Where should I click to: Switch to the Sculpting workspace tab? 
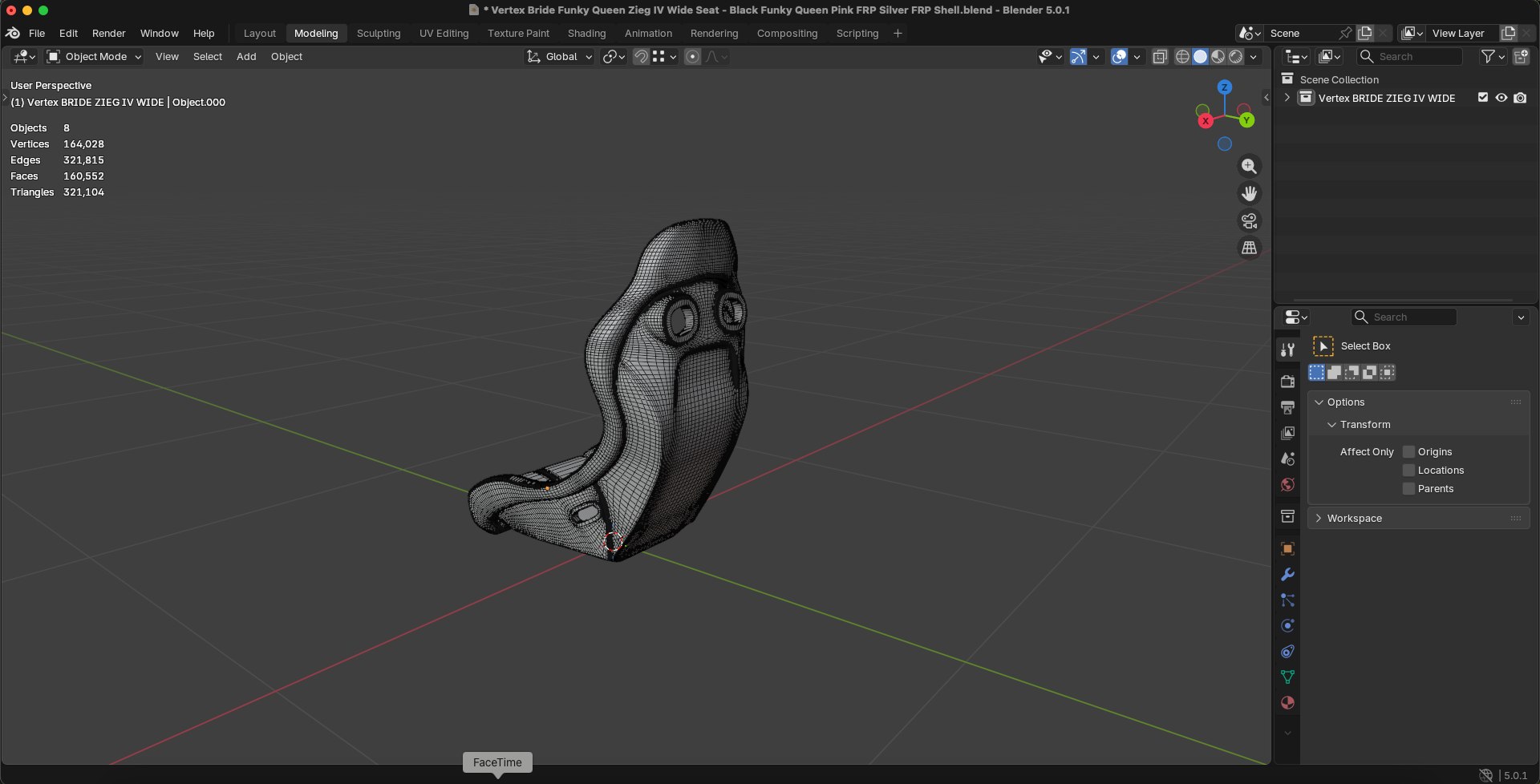point(379,34)
